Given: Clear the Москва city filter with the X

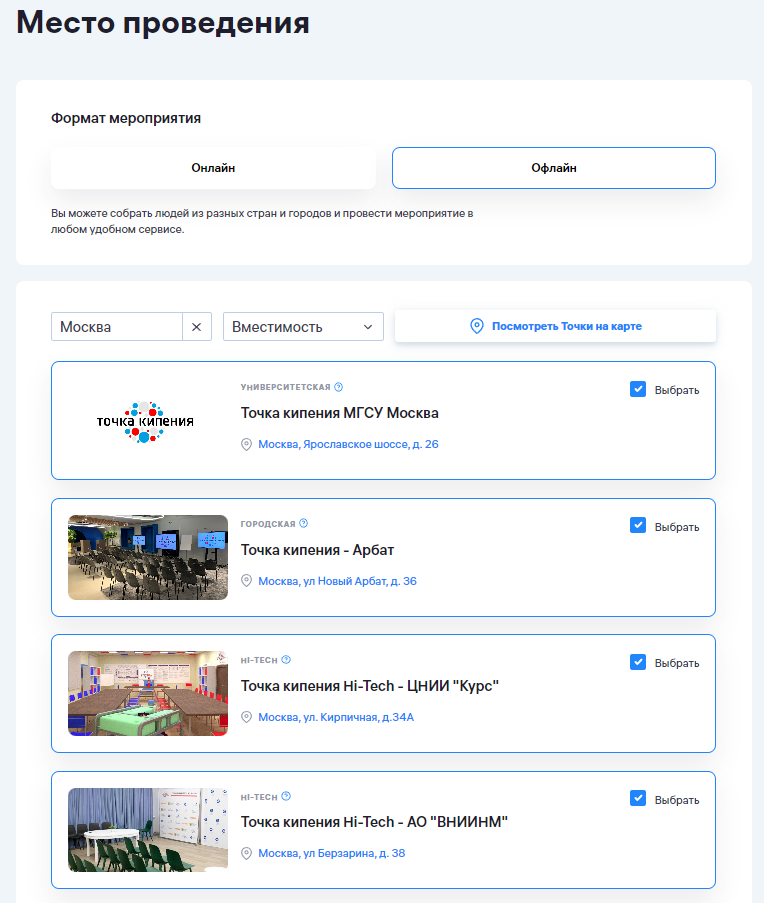Looking at the screenshot, I should [x=196, y=327].
